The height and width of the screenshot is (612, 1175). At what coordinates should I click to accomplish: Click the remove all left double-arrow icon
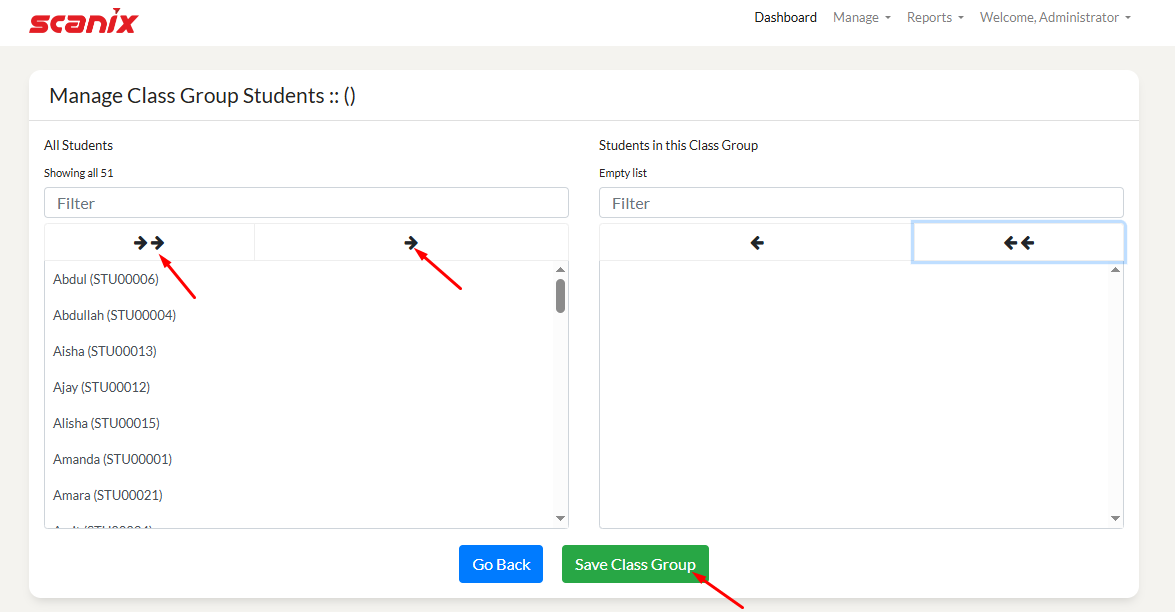tap(1018, 243)
